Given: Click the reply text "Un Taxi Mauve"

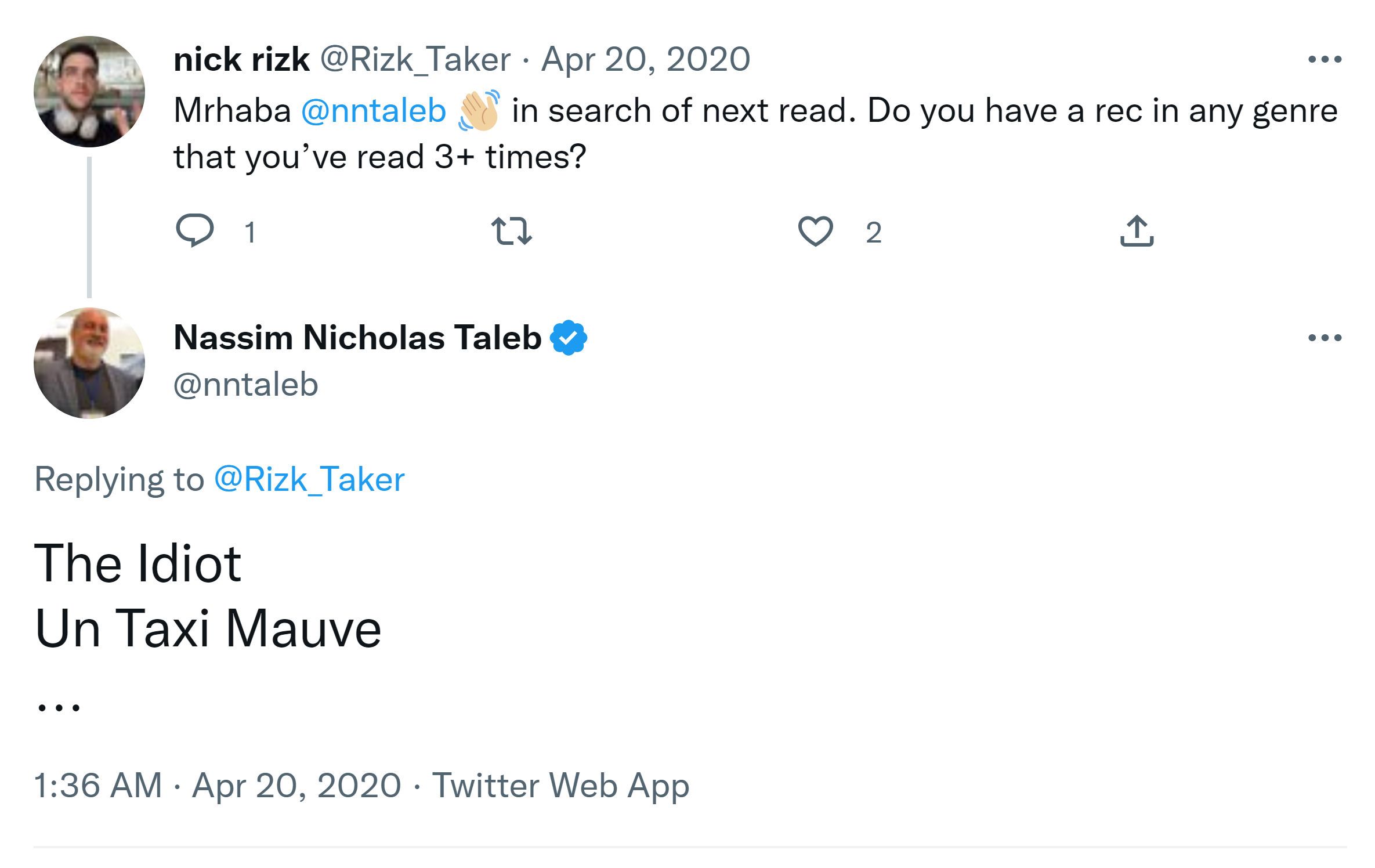Looking at the screenshot, I should [208, 628].
